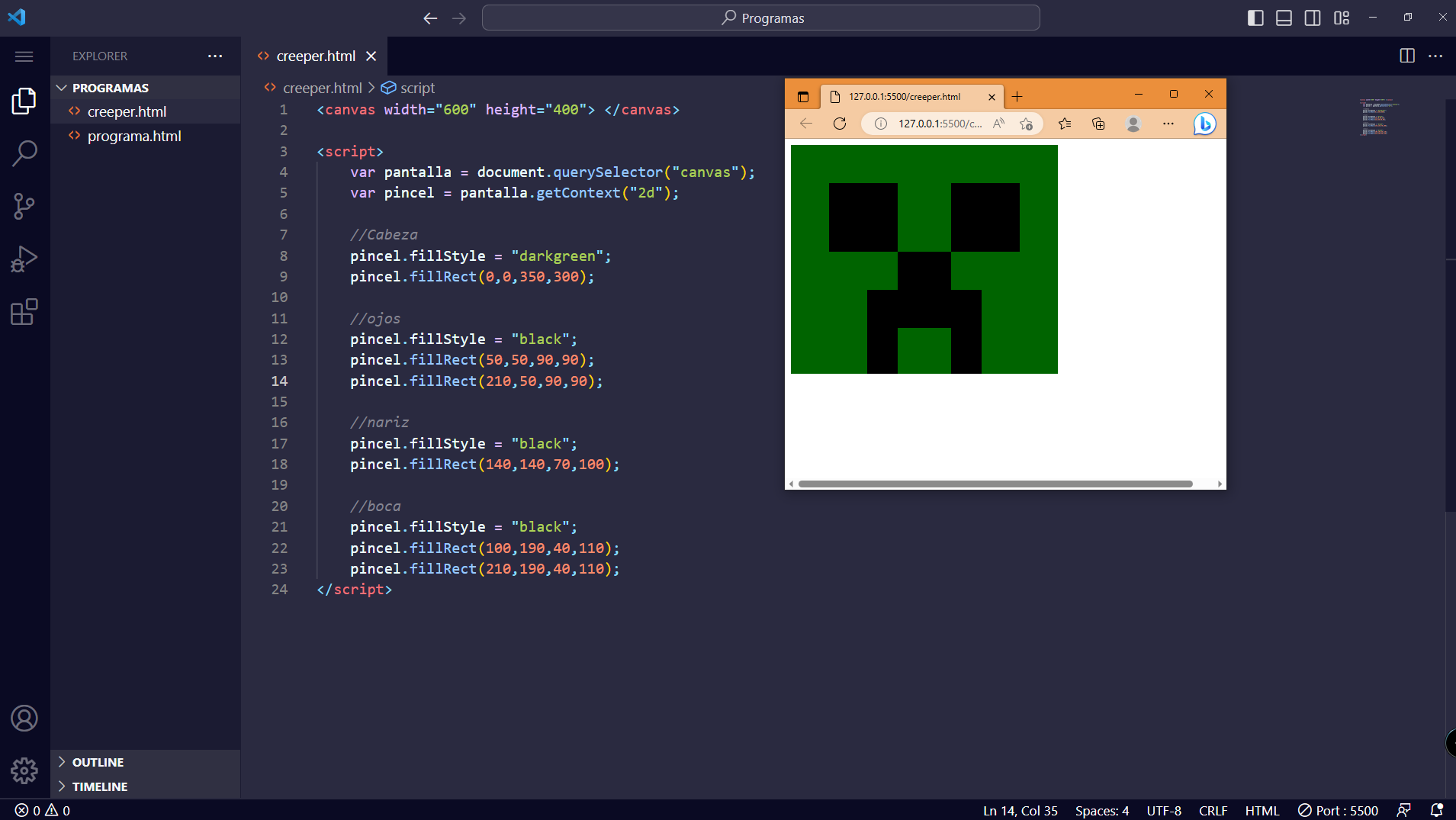
Task: Split the editor to the right
Action: point(1407,56)
